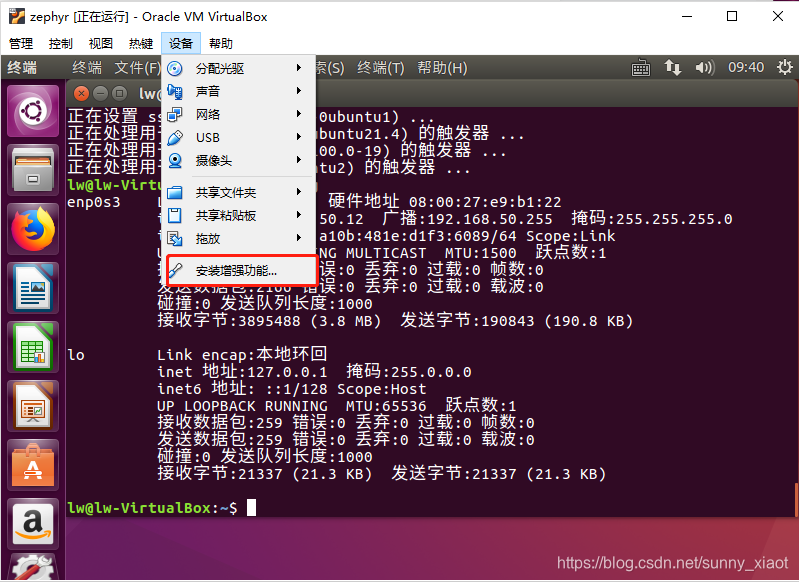799x582 pixels.
Task: Open the 视图 menu in VirtualBox
Action: (100, 43)
